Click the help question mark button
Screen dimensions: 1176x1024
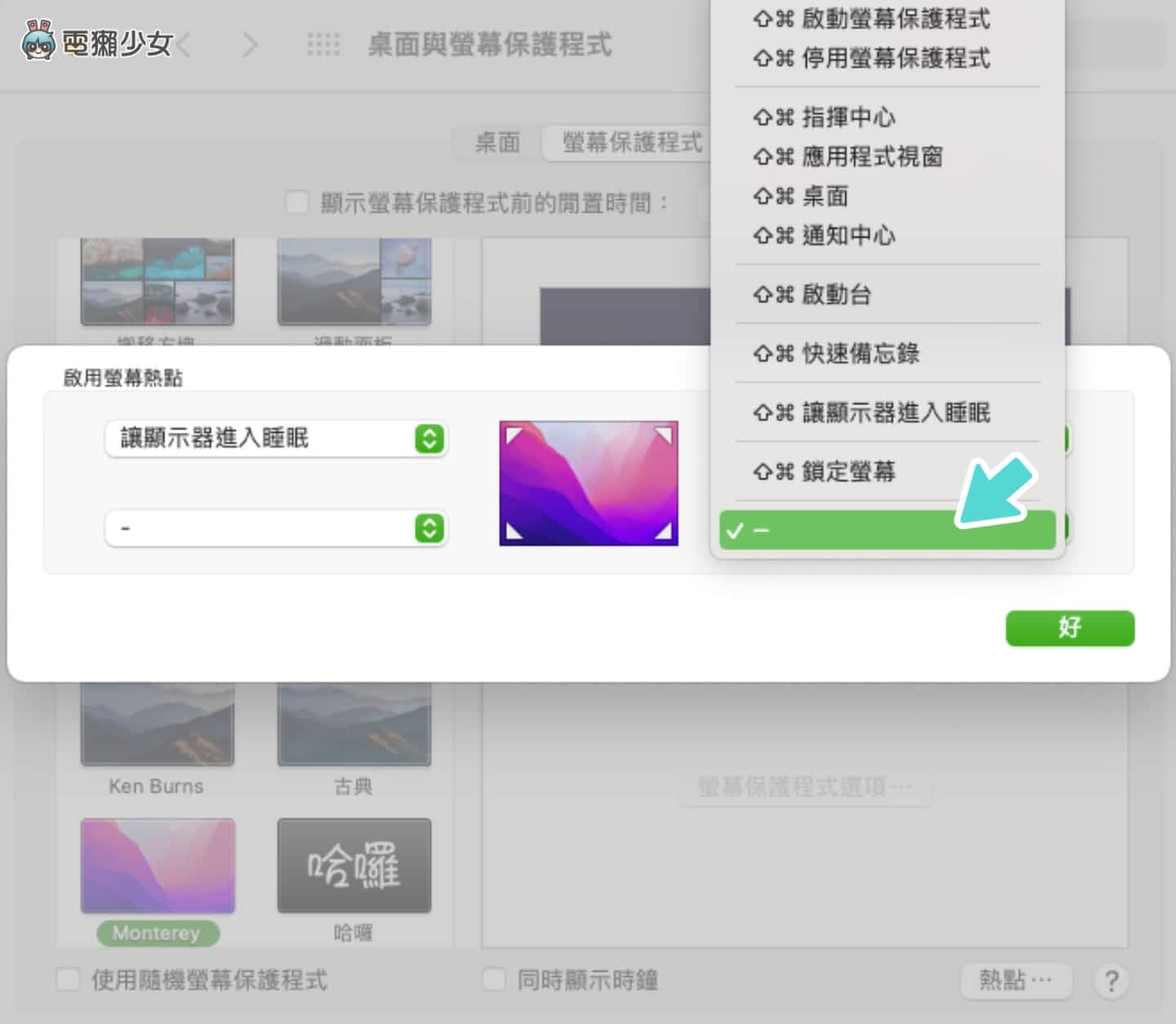click(1111, 980)
